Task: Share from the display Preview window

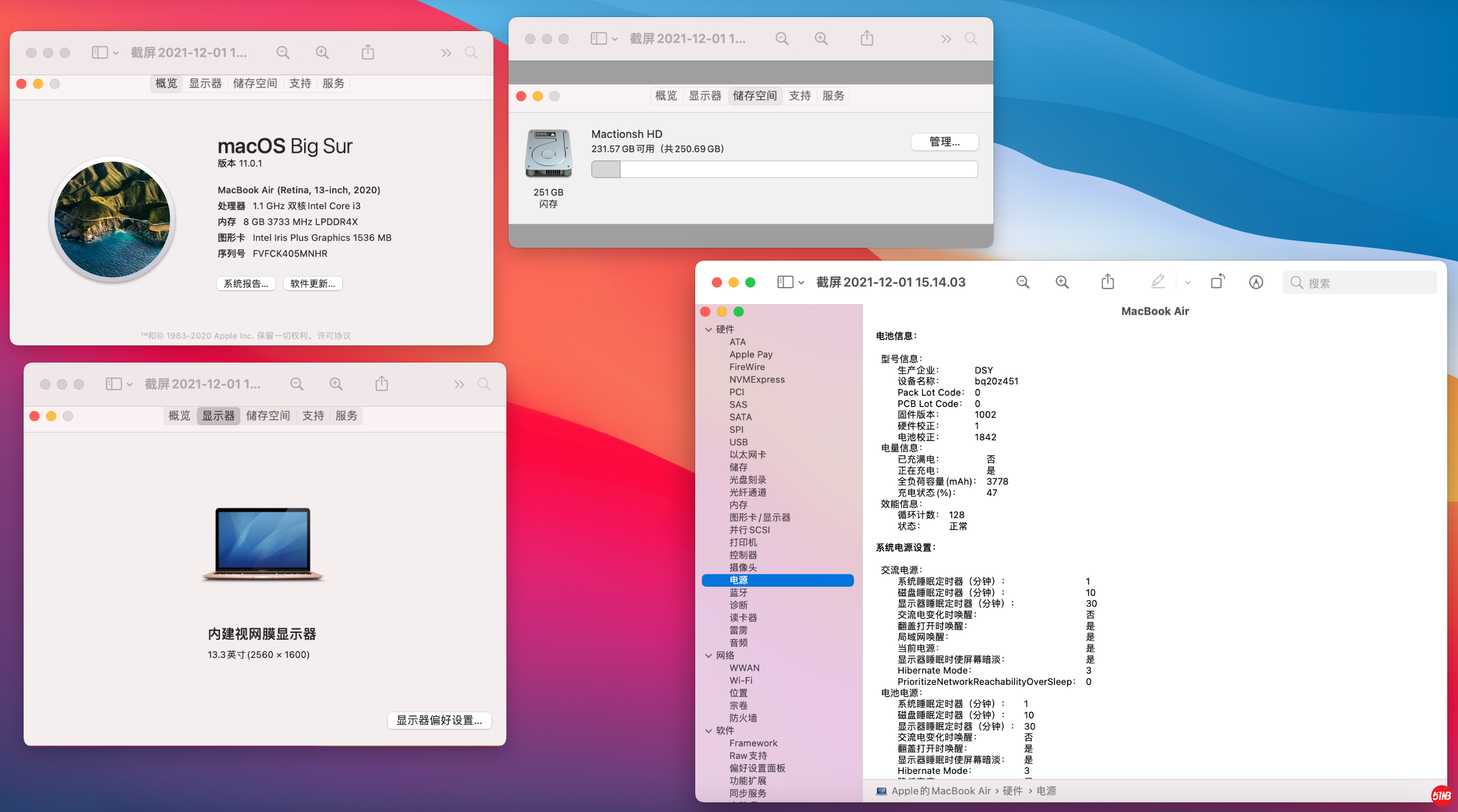Action: [382, 383]
